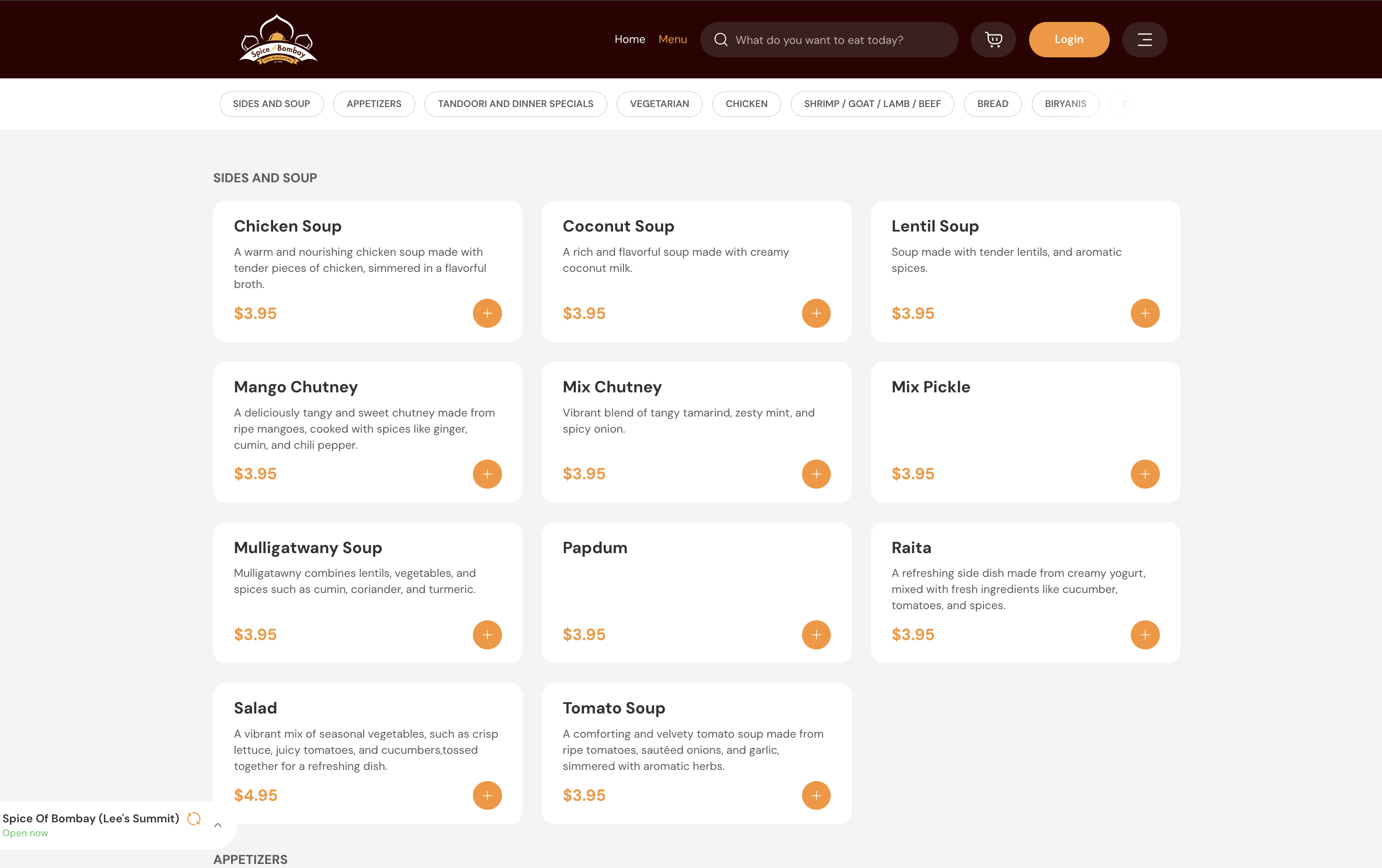Click the Spice of Bombay logo
The image size is (1382, 868).
click(x=279, y=39)
